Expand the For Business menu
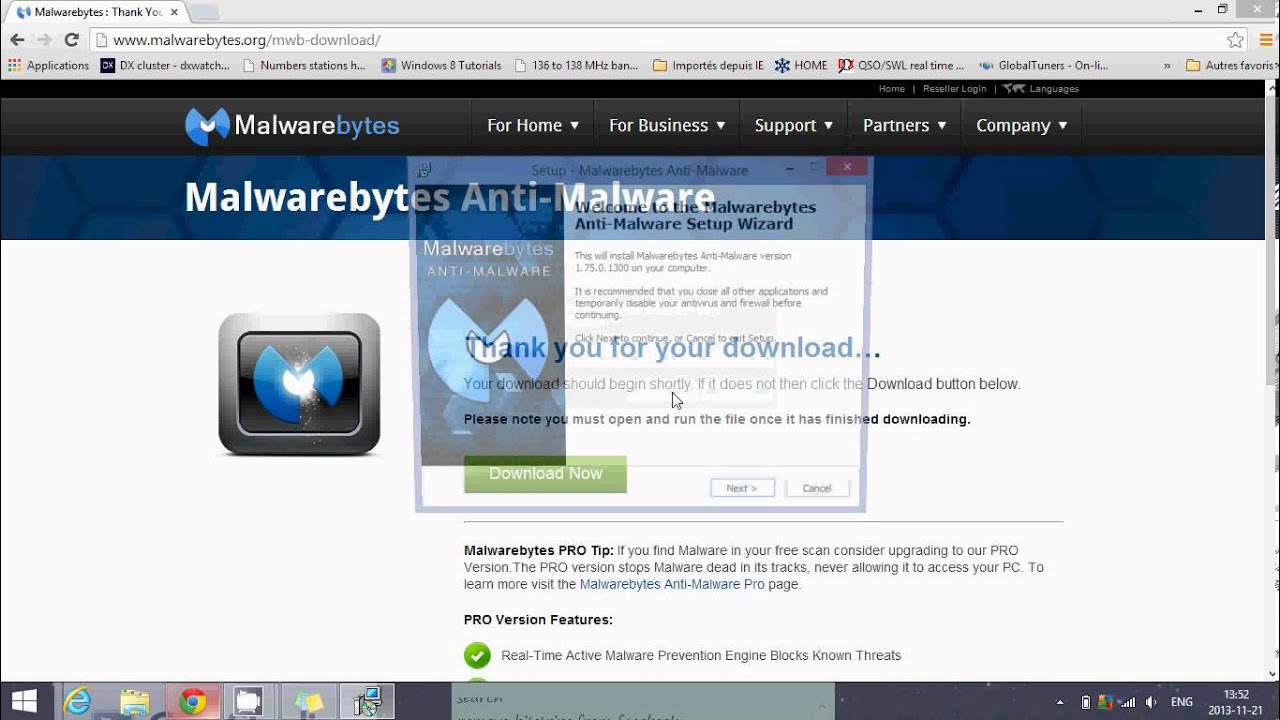This screenshot has width=1280, height=720. pos(667,125)
